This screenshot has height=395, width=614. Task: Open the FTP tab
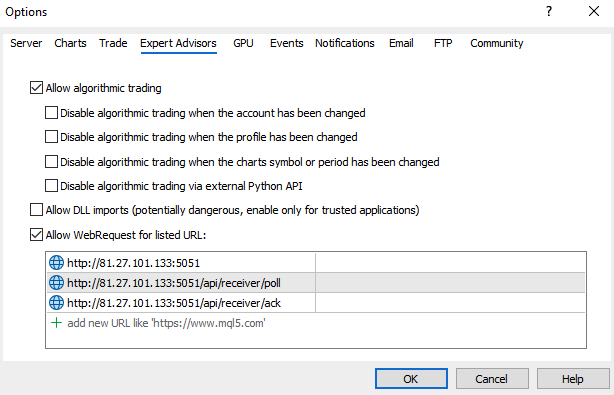(x=443, y=43)
